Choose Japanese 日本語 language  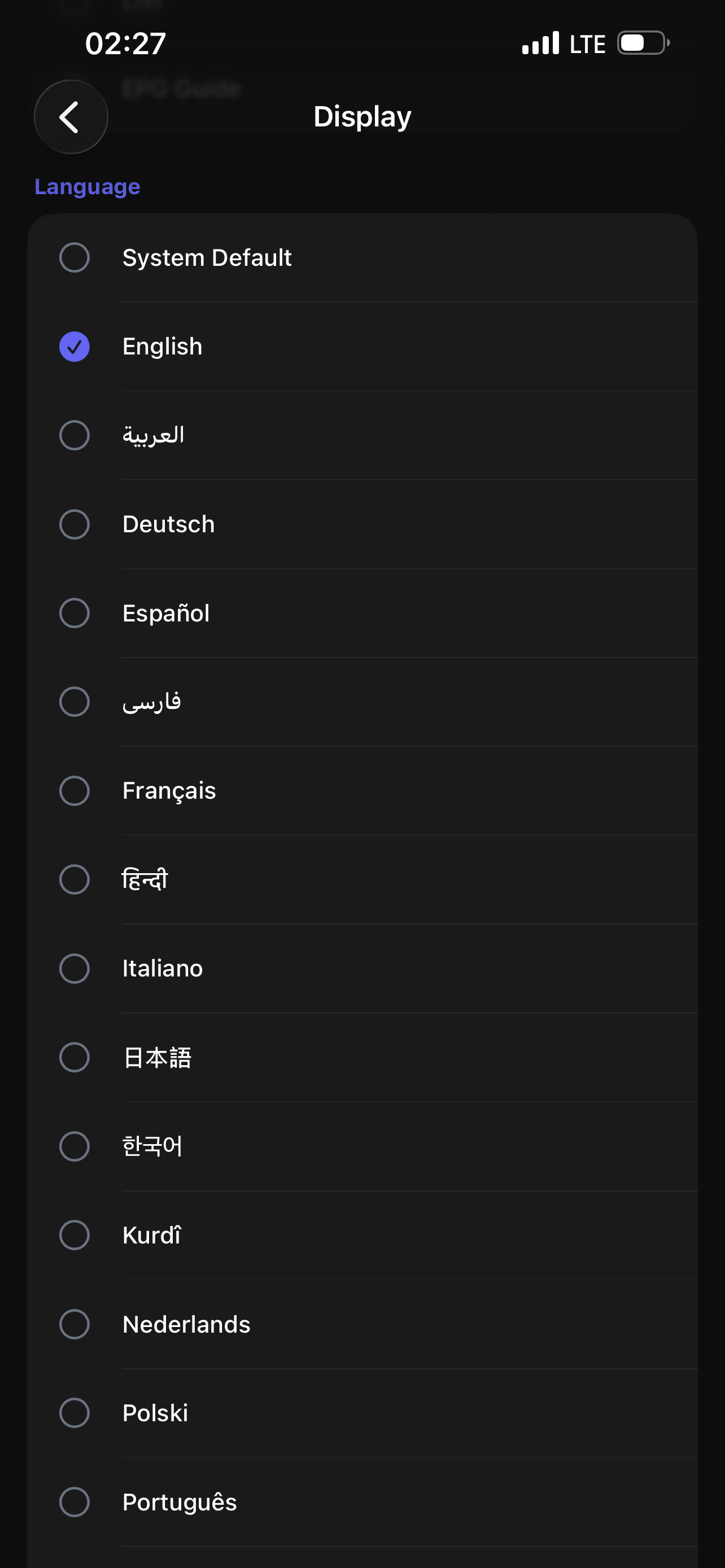coord(362,1057)
